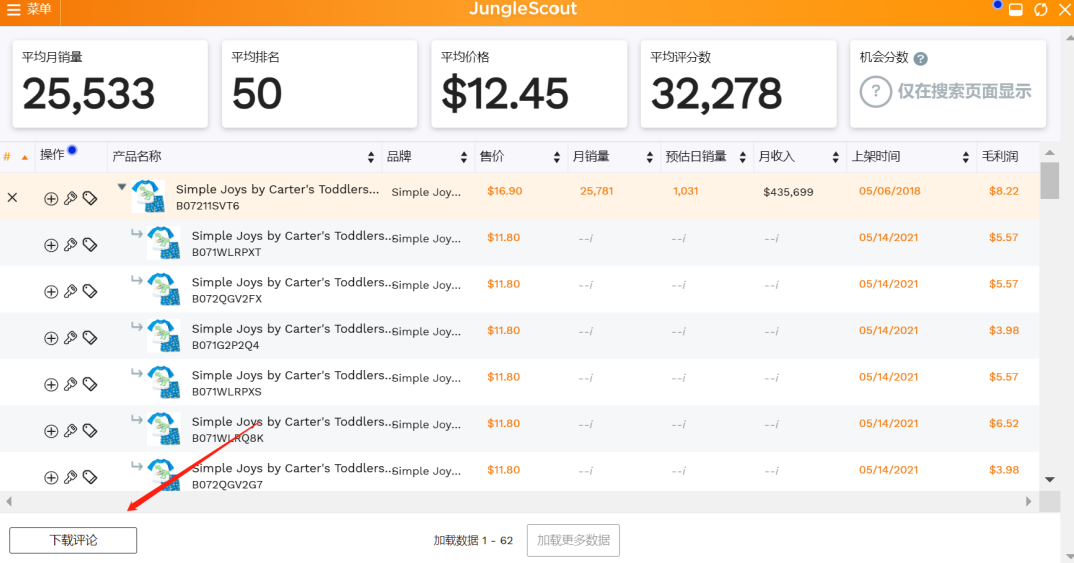1074x563 pixels.
Task: Click the tag icon for B071WLRPXS
Action: (x=90, y=385)
